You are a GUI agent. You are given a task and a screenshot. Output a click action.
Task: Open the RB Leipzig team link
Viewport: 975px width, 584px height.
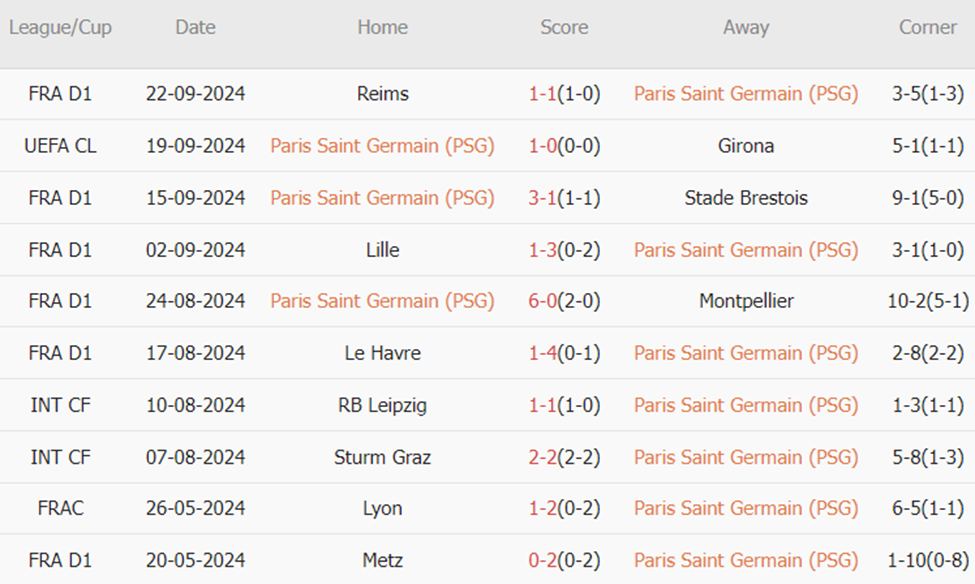point(382,405)
